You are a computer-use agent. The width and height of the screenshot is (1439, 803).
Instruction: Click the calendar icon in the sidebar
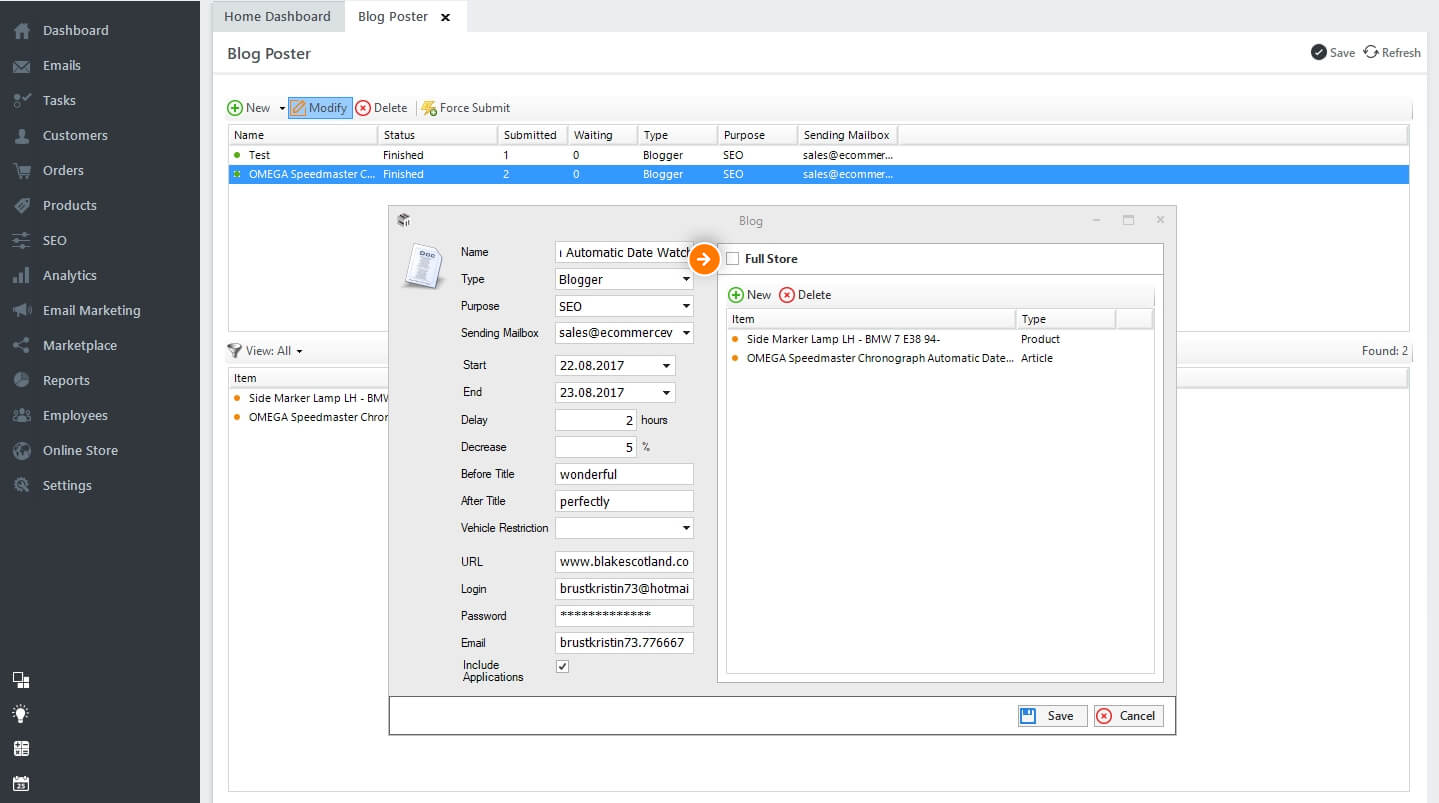click(21, 783)
